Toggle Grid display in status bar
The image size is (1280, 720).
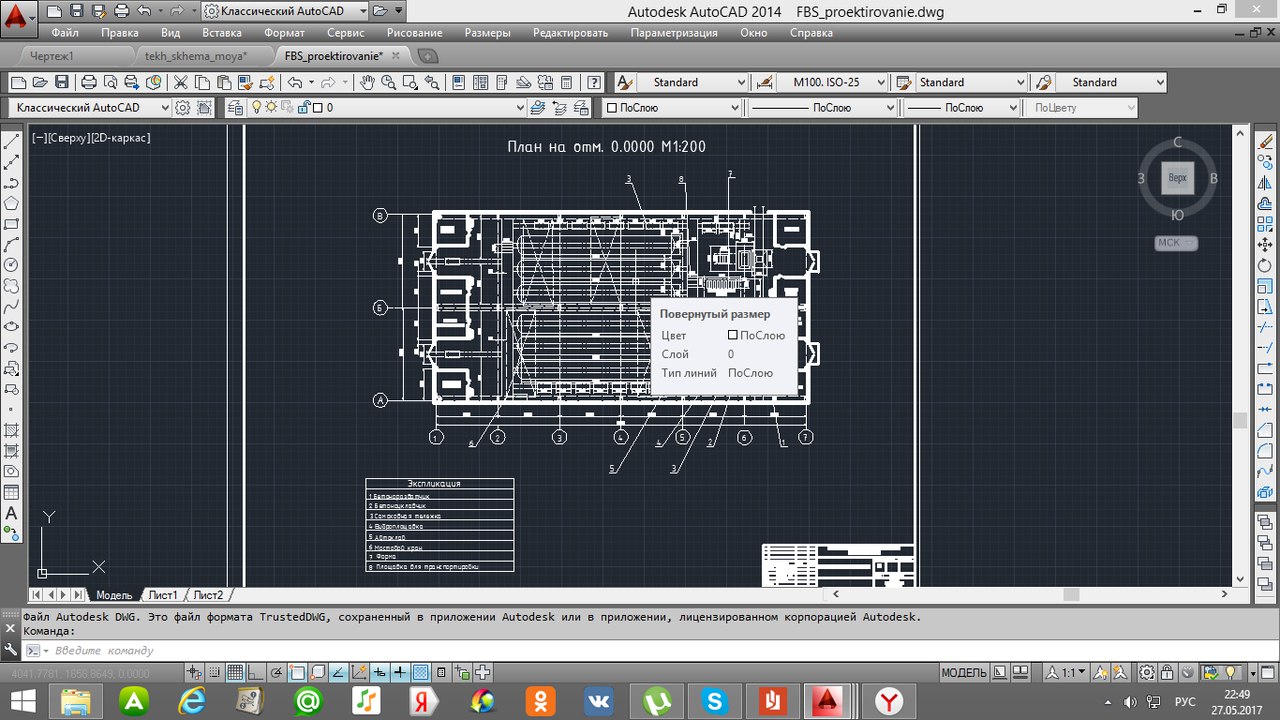click(x=235, y=672)
